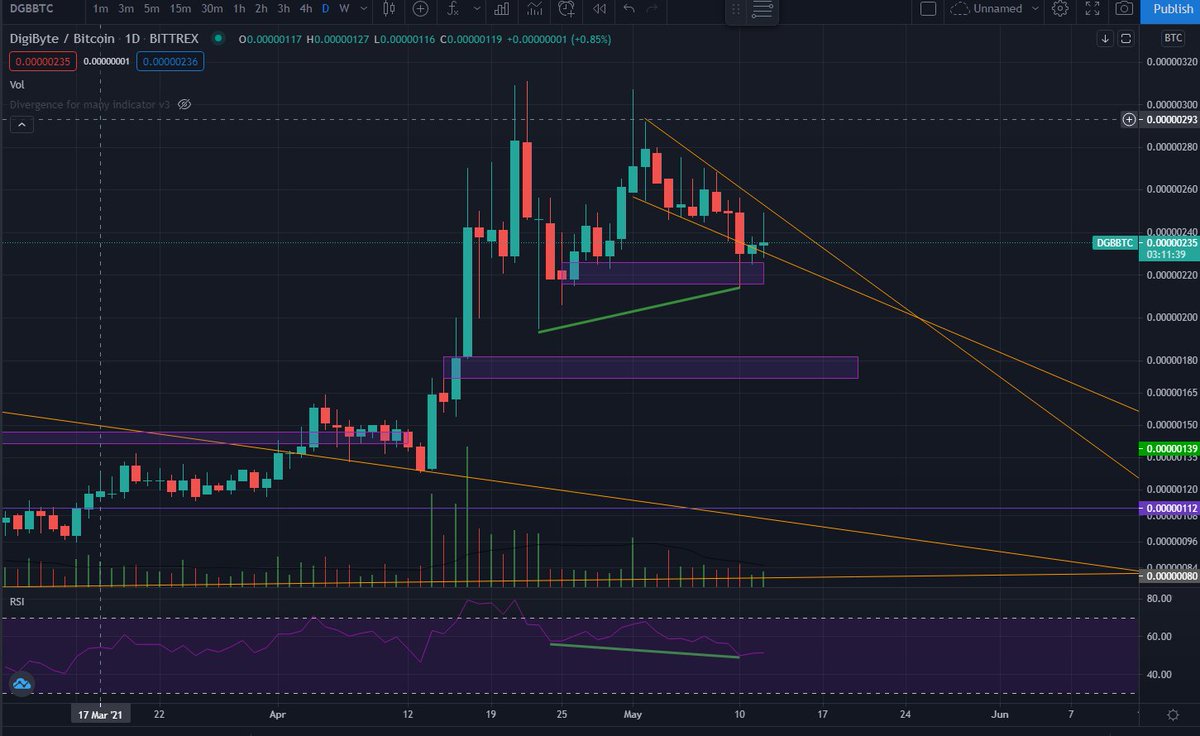Click the 17 Mar '21 date label

[100, 715]
